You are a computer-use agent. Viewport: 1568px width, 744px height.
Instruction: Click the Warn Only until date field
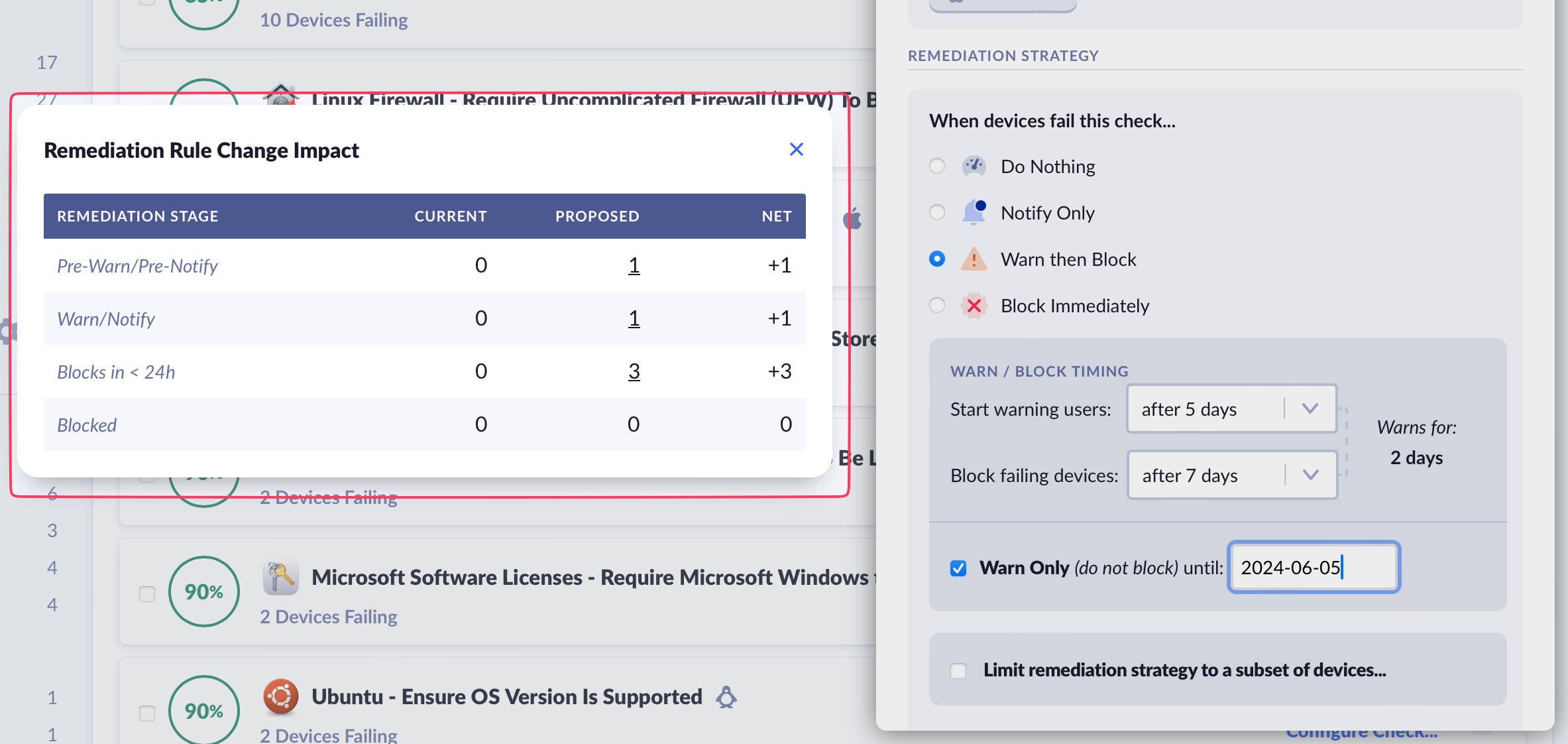click(1313, 568)
